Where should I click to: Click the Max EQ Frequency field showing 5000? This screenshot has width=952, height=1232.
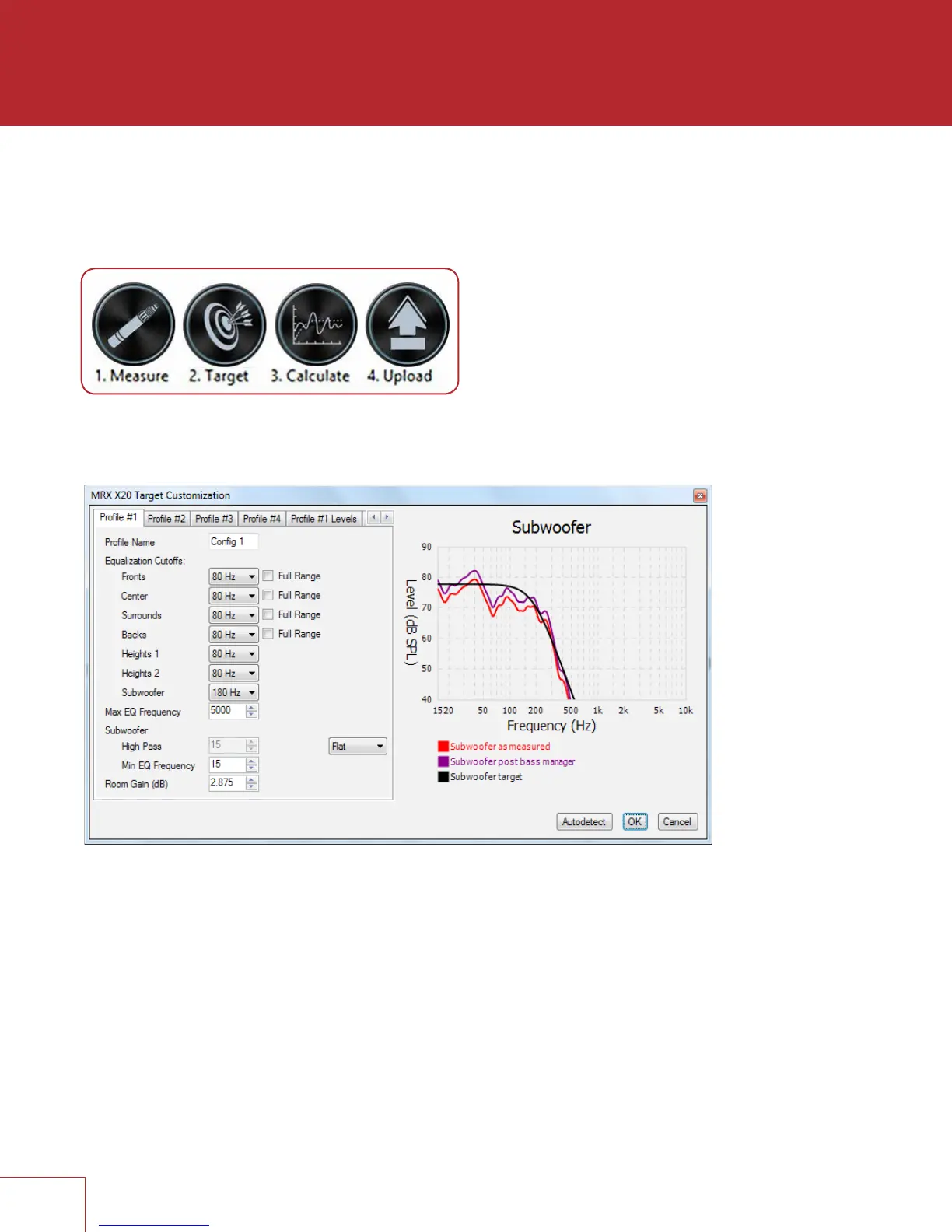[227, 711]
